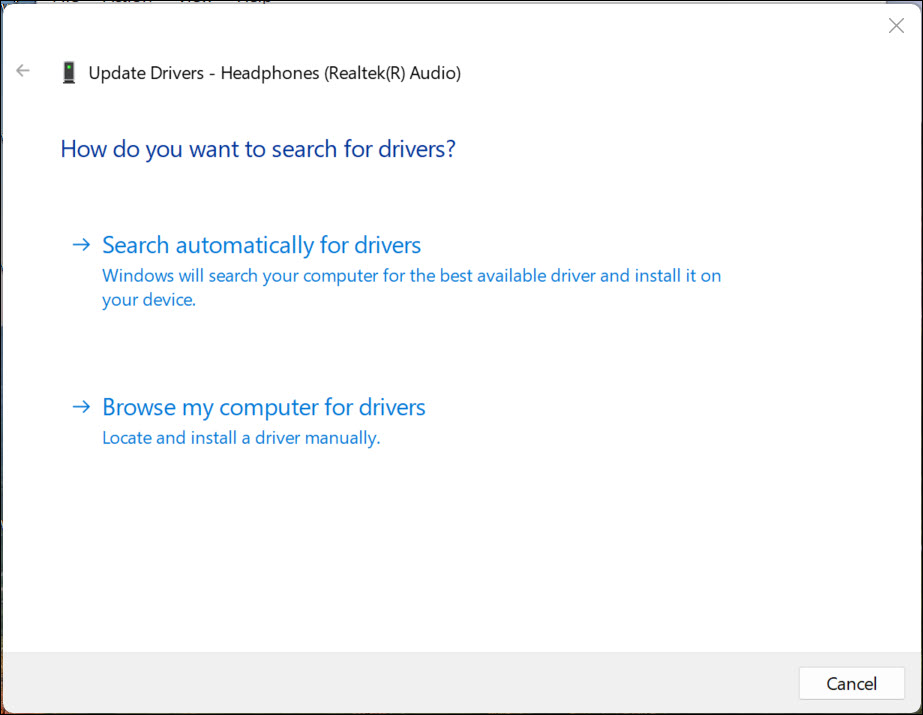Click the headphones device icon in the title
Viewport: 923px width, 715px height.
pos(68,72)
